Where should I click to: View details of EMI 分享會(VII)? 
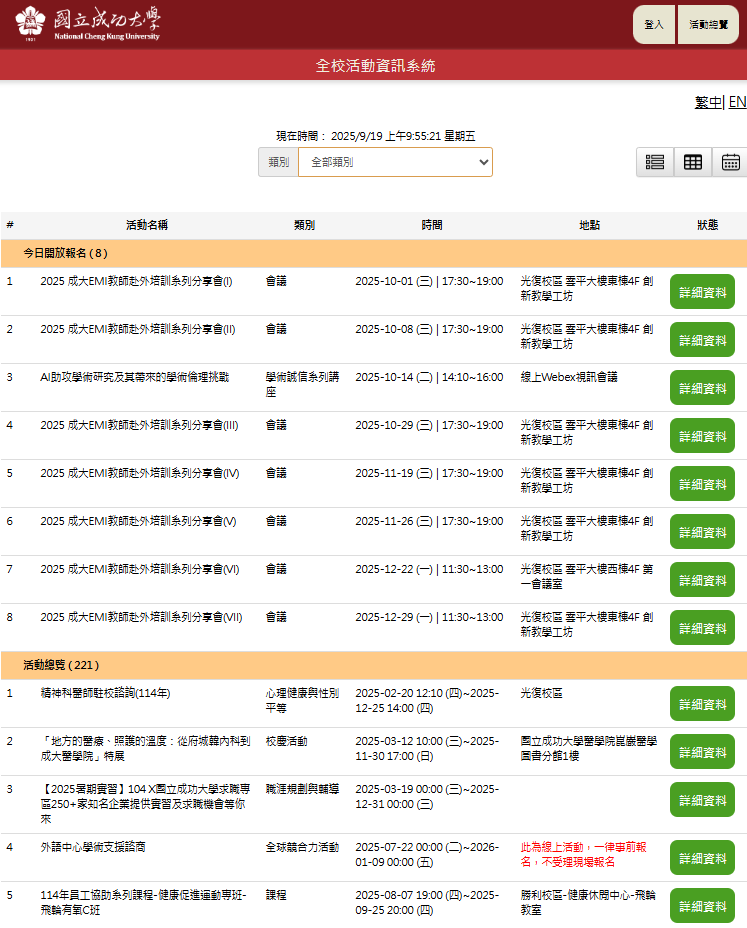(702, 628)
